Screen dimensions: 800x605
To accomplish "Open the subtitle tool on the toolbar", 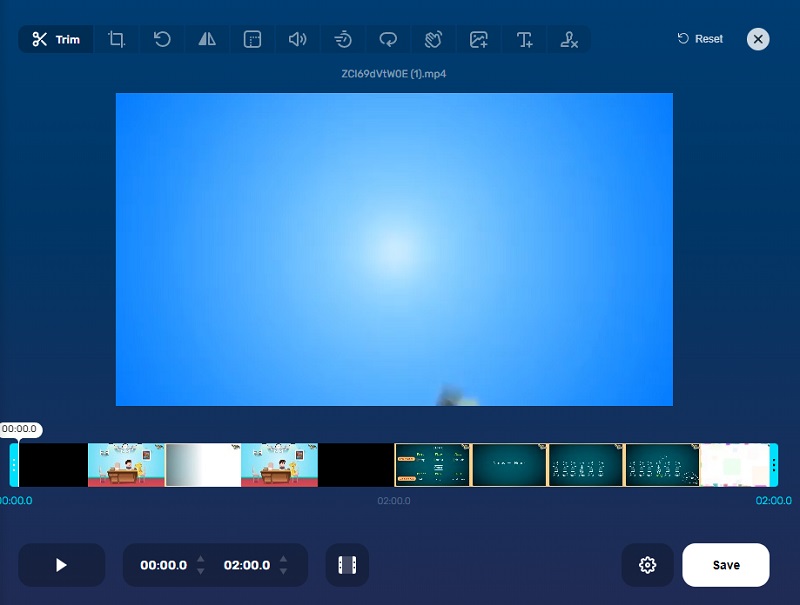I will 252,39.
